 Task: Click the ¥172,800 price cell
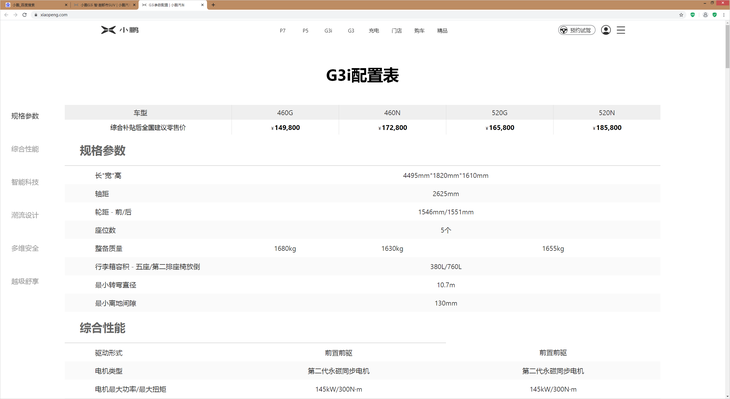point(392,128)
